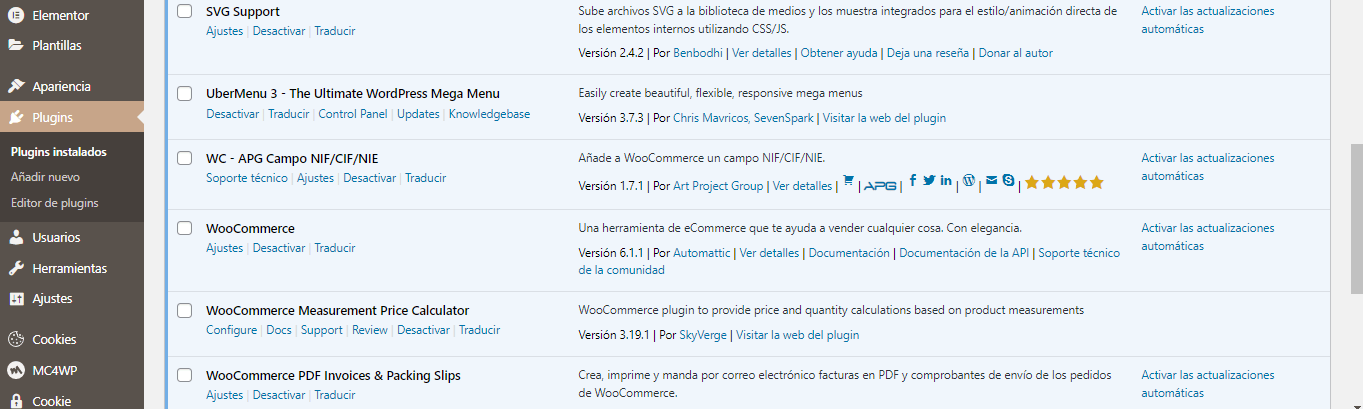Viewport: 1363px width, 409px height.
Task: Click the Facebook icon in APG row
Action: (x=913, y=180)
